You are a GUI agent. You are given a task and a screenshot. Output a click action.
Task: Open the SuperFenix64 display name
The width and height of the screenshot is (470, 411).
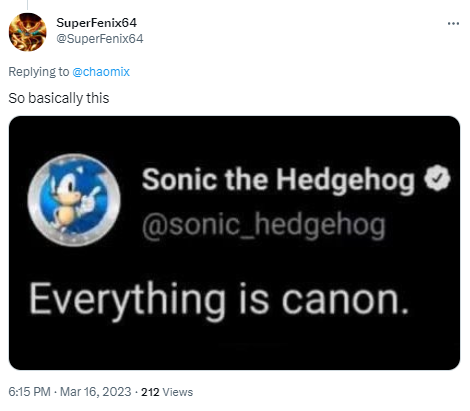tap(96, 23)
